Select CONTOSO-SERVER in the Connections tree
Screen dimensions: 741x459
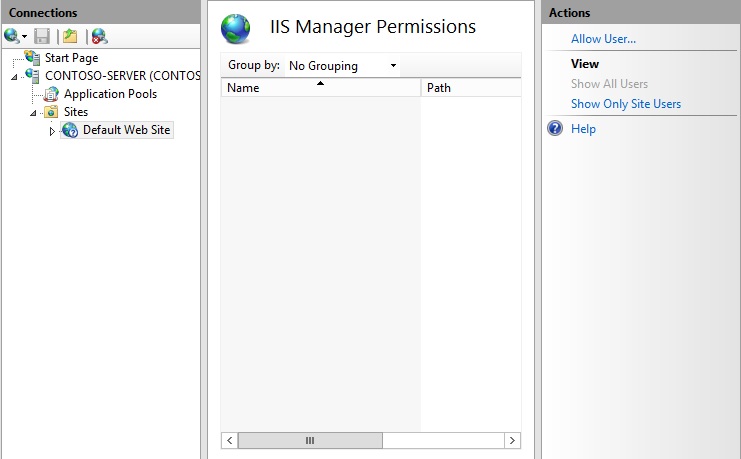122,76
